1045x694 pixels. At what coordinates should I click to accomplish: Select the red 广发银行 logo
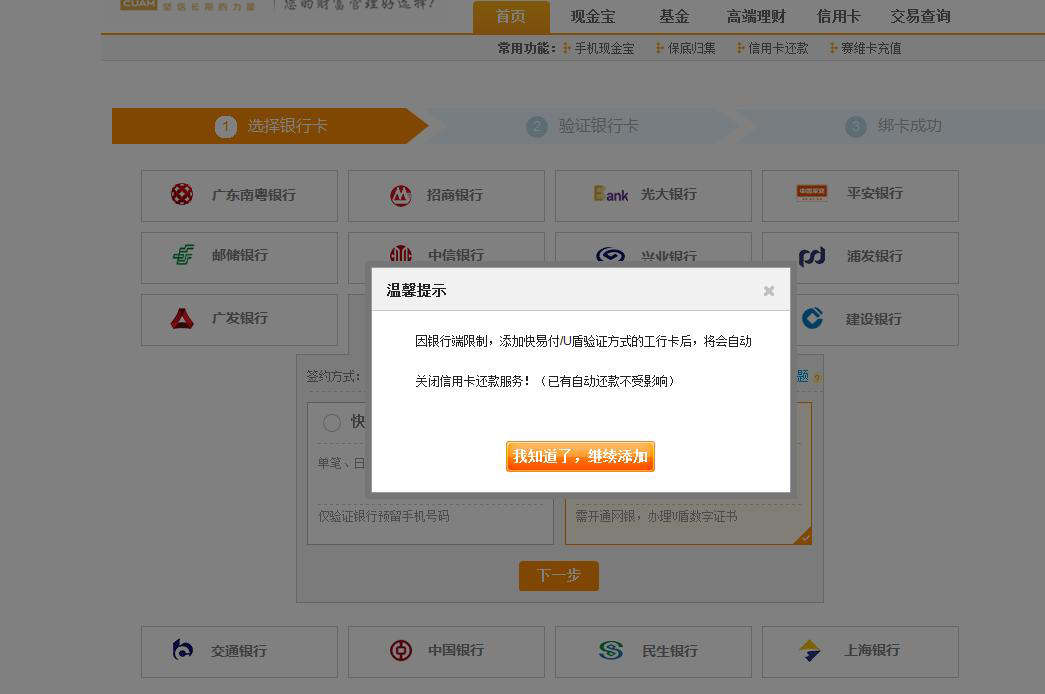[x=182, y=318]
